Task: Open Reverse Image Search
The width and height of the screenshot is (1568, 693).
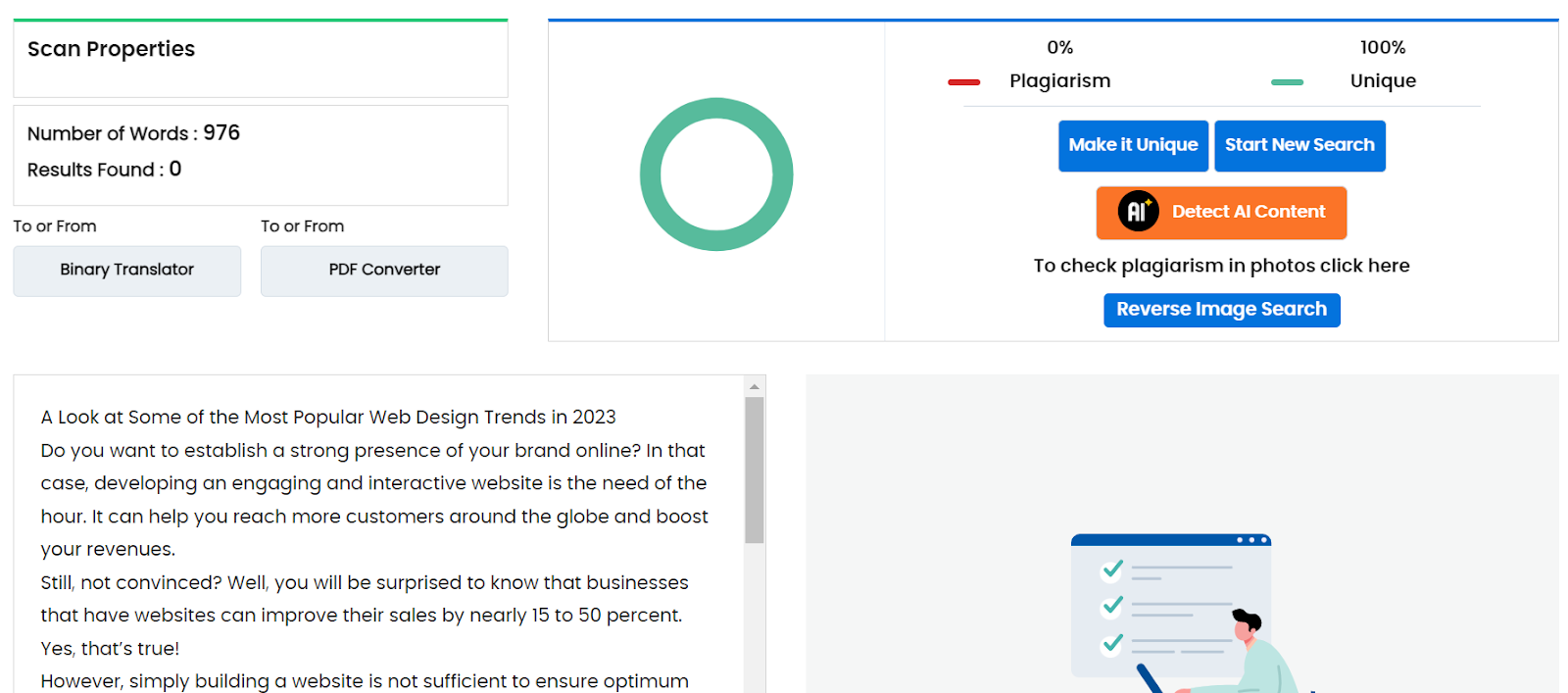Action: (1221, 310)
